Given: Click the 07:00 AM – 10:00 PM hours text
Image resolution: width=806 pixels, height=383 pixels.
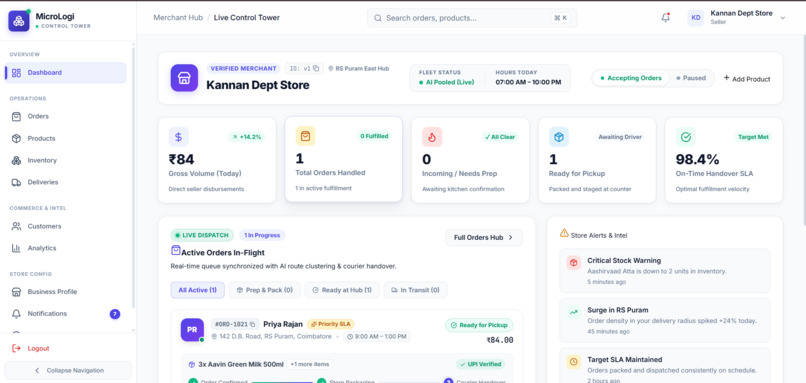Looking at the screenshot, I should click(x=528, y=82).
